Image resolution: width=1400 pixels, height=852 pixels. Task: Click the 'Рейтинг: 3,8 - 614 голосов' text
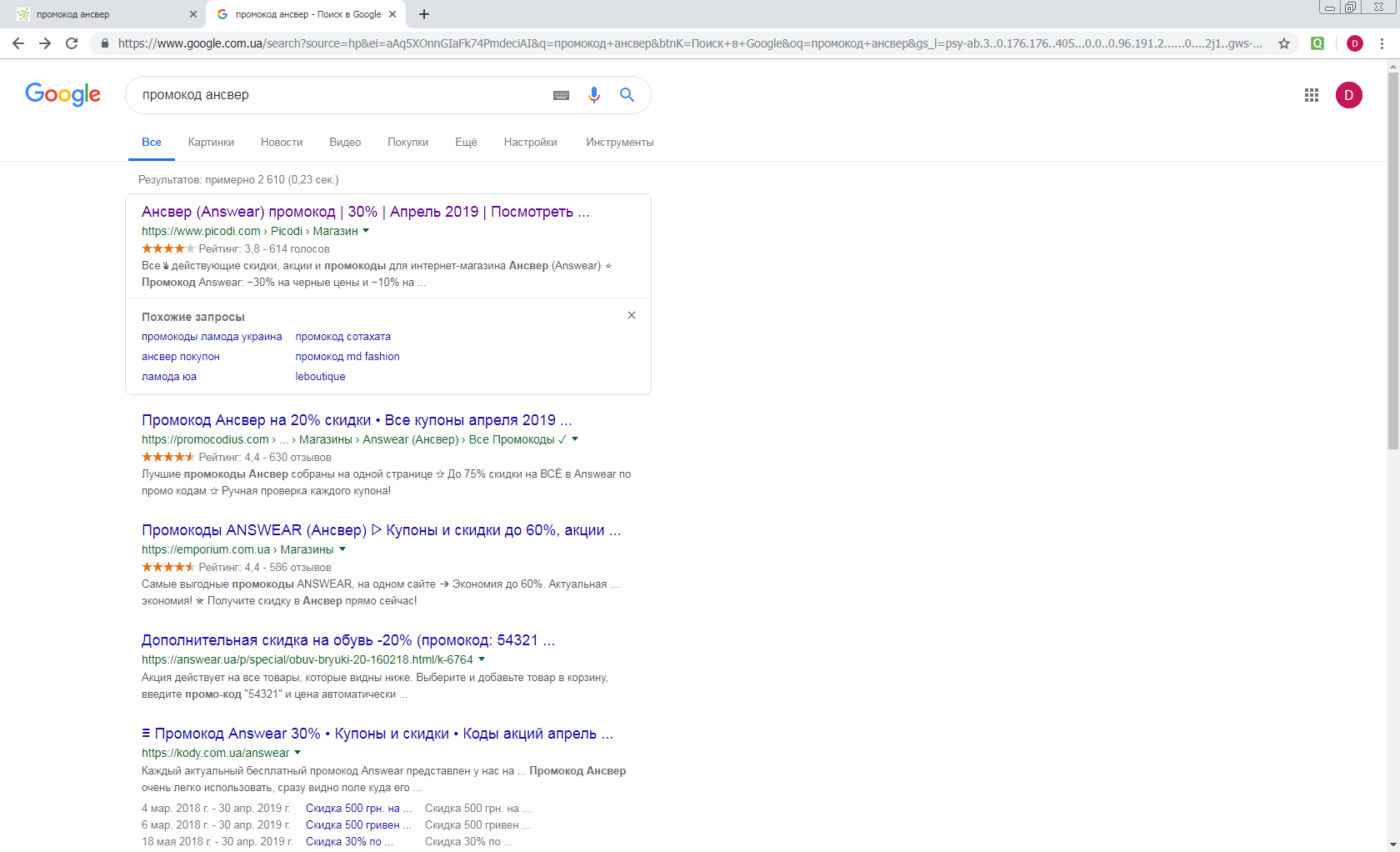[x=264, y=249]
